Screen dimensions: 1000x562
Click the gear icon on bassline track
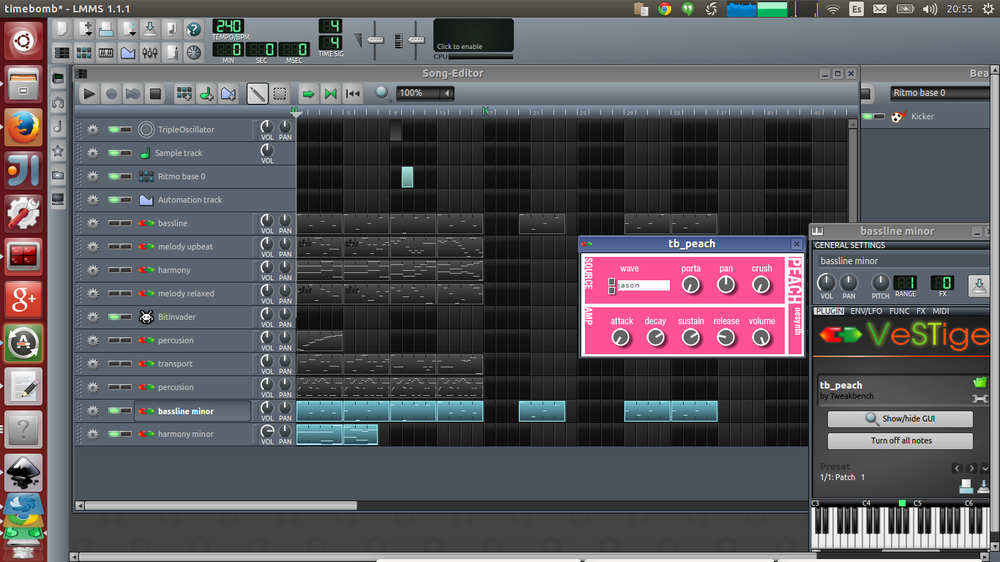pyautogui.click(x=92, y=223)
